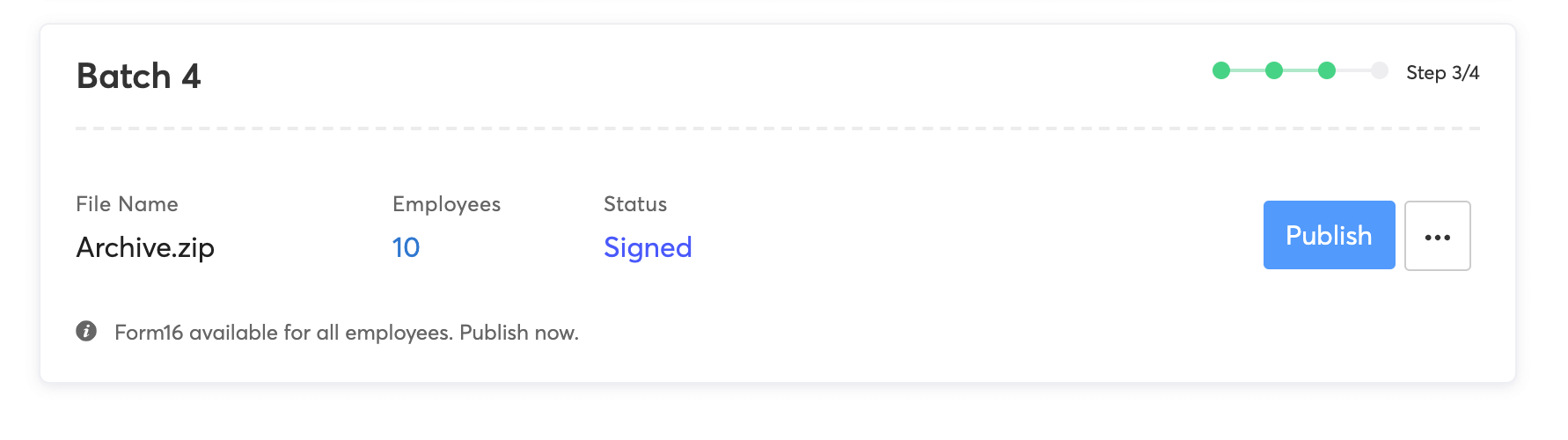
Task: Click the dashed divider under Batch 4
Action: (778, 128)
